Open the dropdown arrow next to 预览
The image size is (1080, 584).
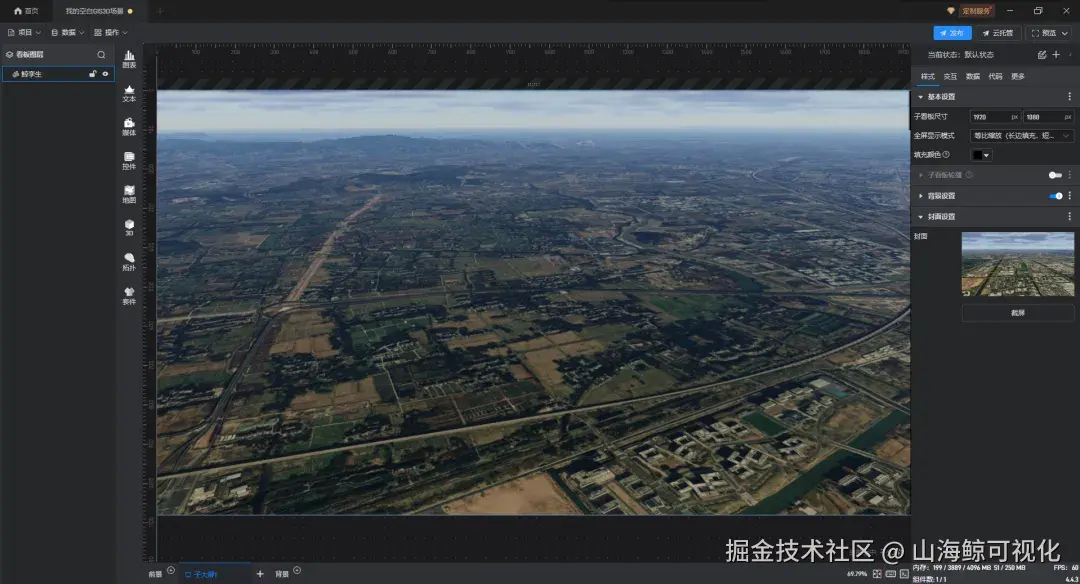pyautogui.click(x=1065, y=32)
